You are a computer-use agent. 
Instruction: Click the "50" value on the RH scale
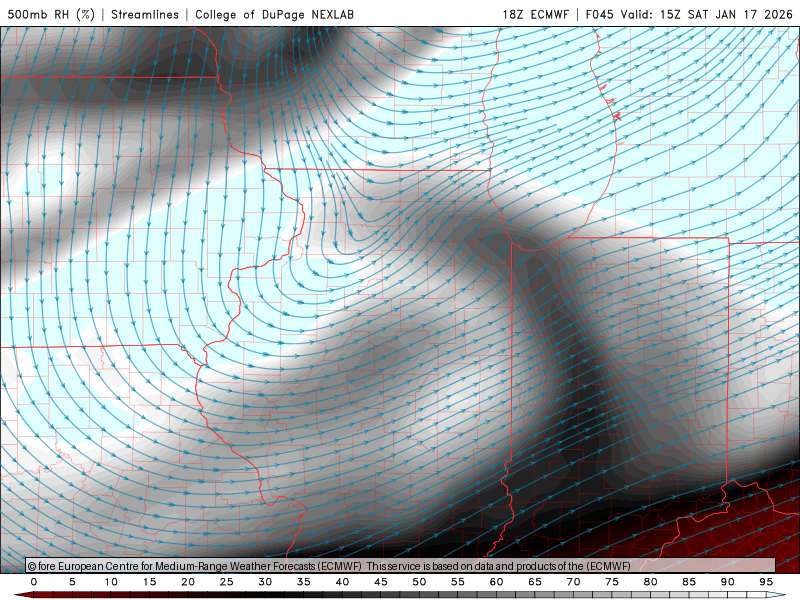(x=419, y=582)
